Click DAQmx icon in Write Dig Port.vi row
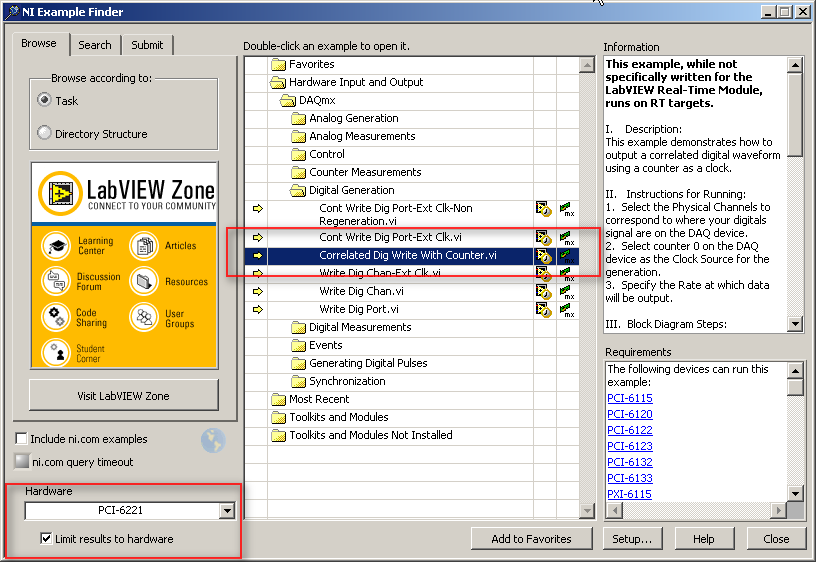The width and height of the screenshot is (816, 562). tap(567, 310)
